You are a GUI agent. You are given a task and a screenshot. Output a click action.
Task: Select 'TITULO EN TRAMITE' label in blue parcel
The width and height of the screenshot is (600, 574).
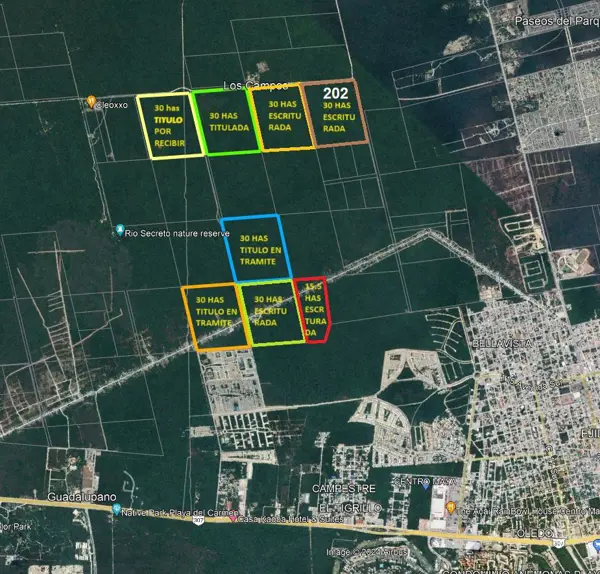click(x=260, y=256)
